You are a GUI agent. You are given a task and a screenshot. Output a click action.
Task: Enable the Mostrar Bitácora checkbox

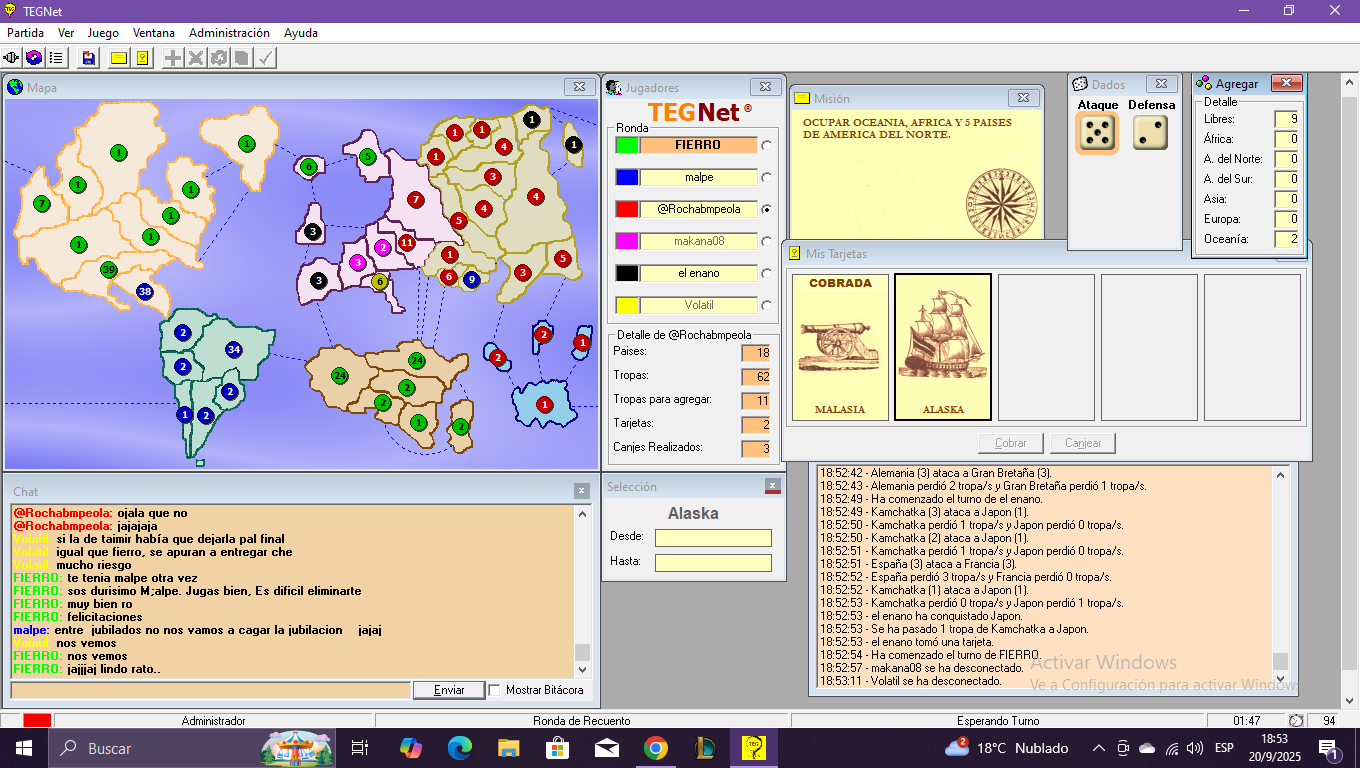tap(494, 690)
